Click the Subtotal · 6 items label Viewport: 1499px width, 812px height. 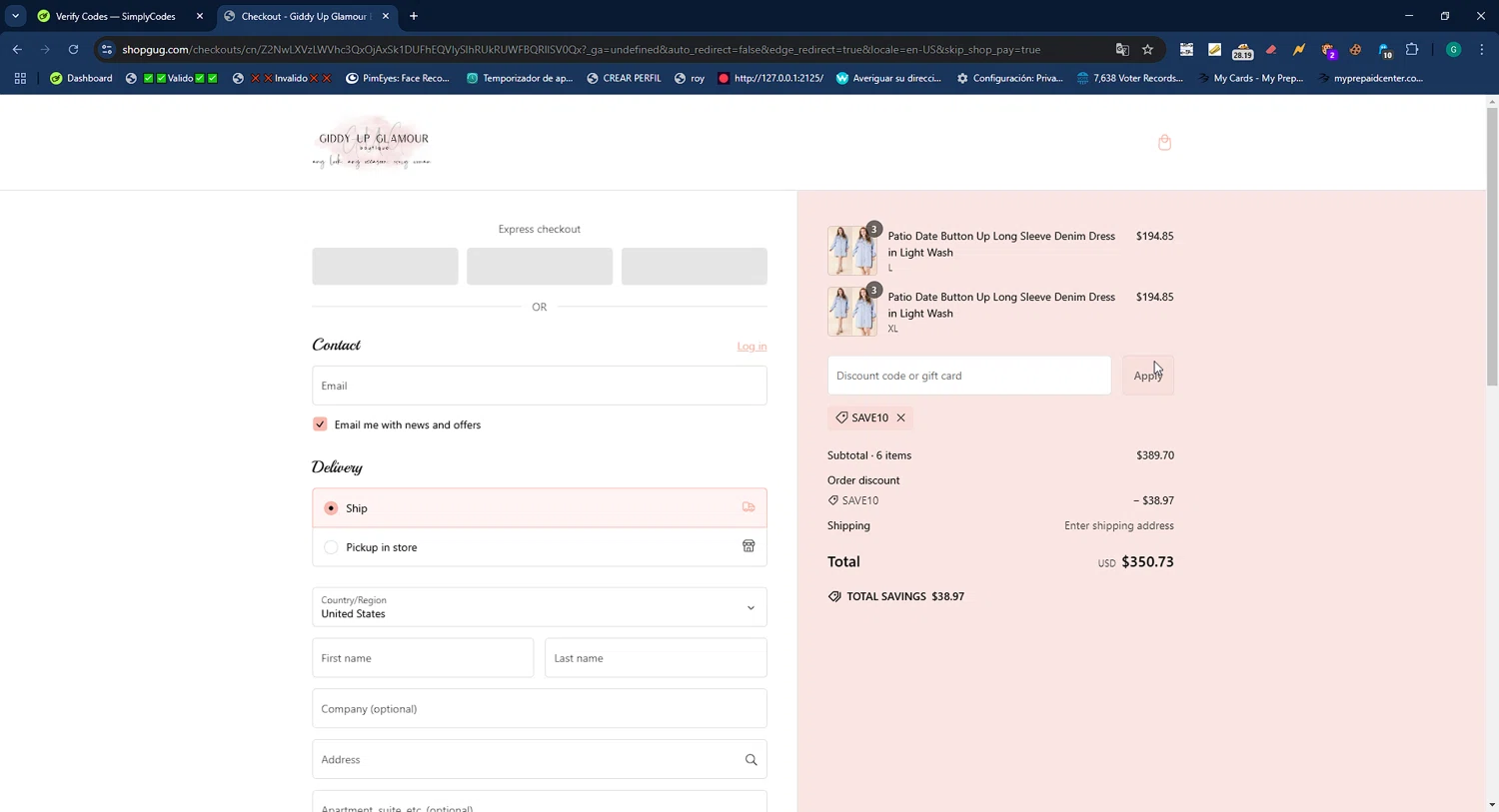[x=869, y=455]
